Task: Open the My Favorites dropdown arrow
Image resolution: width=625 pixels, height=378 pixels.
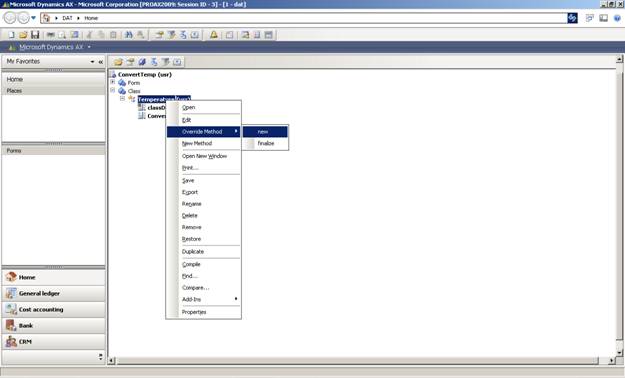Action: [92, 62]
